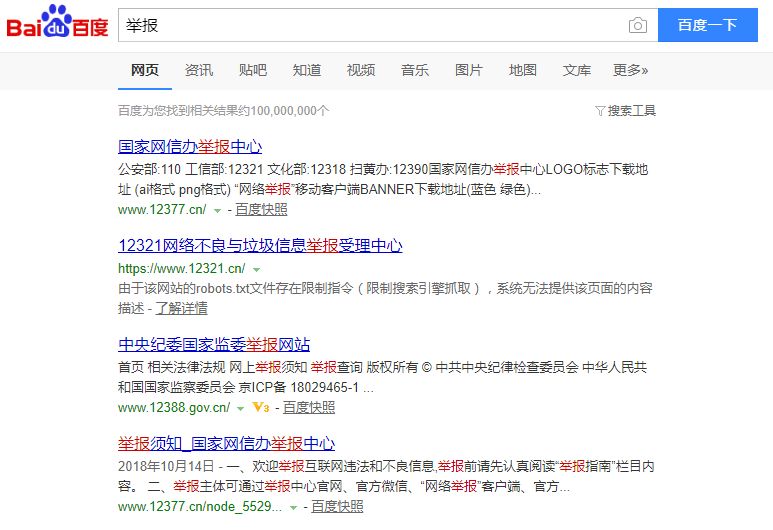Switch to the 资讯 tab
Screen dimensions: 773x530
[199, 71]
